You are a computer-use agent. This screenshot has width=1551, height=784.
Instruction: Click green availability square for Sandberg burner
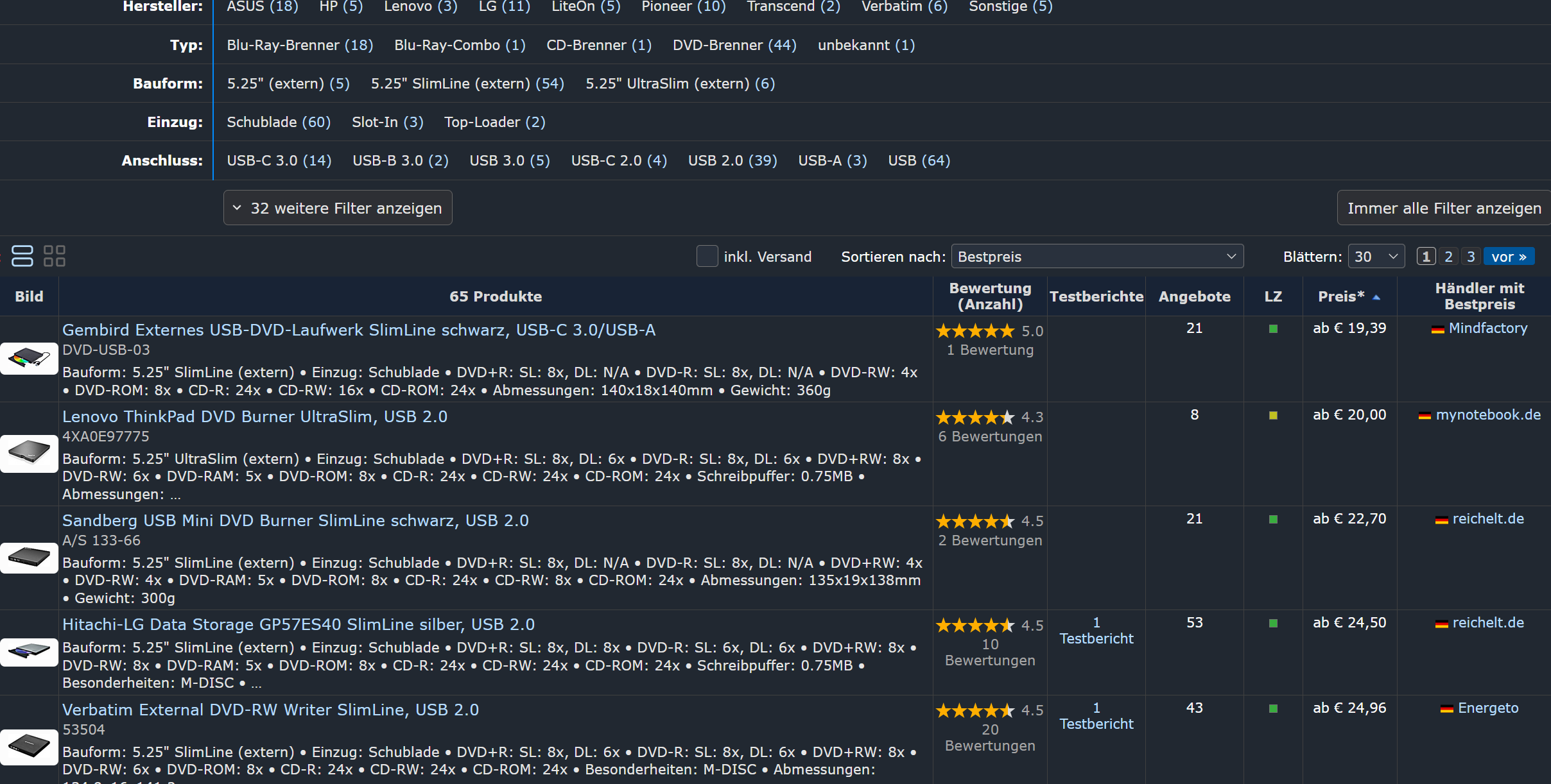coord(1273,519)
